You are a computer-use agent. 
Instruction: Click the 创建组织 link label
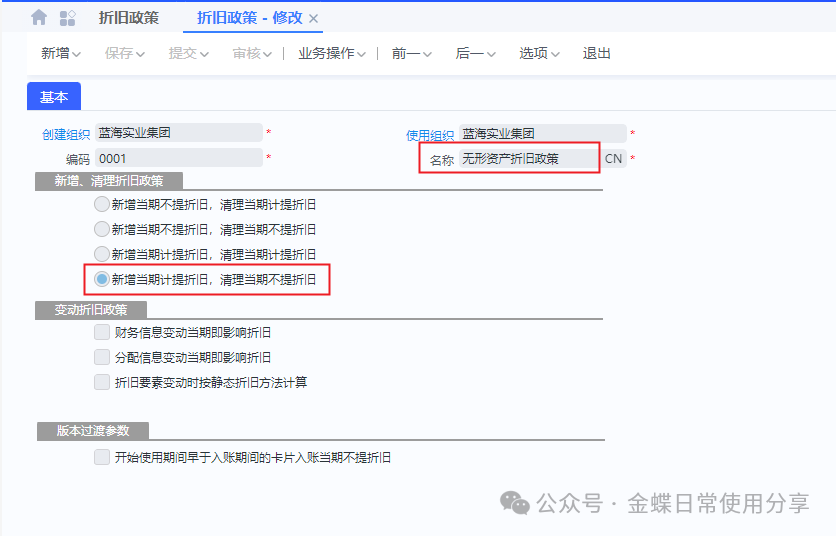tap(65, 135)
